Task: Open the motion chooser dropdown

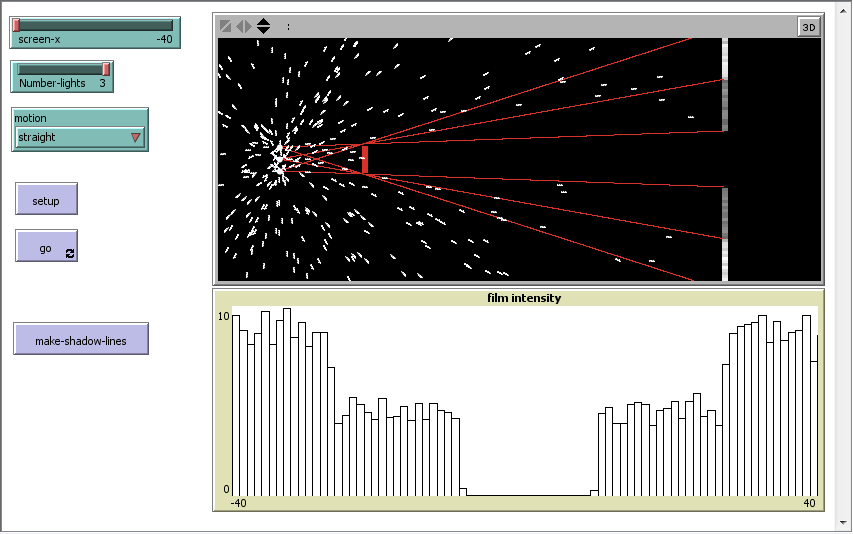Action: 79,137
